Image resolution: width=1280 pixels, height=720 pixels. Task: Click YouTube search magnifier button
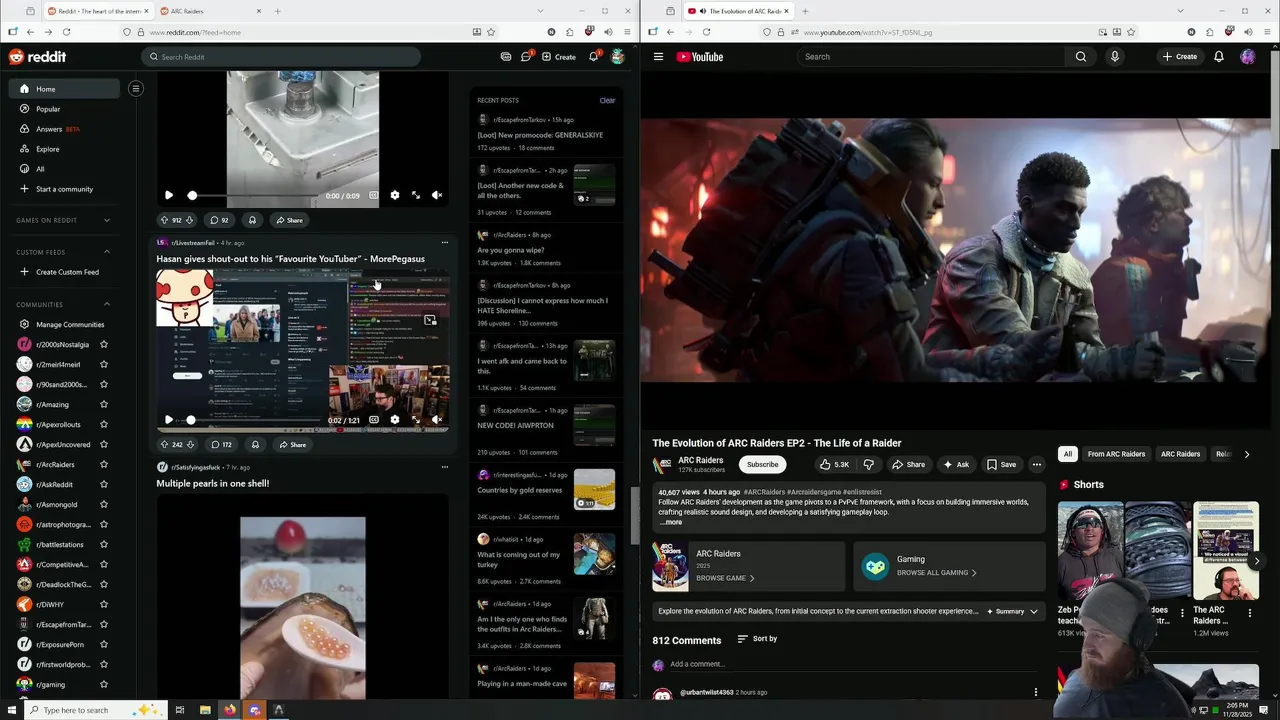(1081, 57)
